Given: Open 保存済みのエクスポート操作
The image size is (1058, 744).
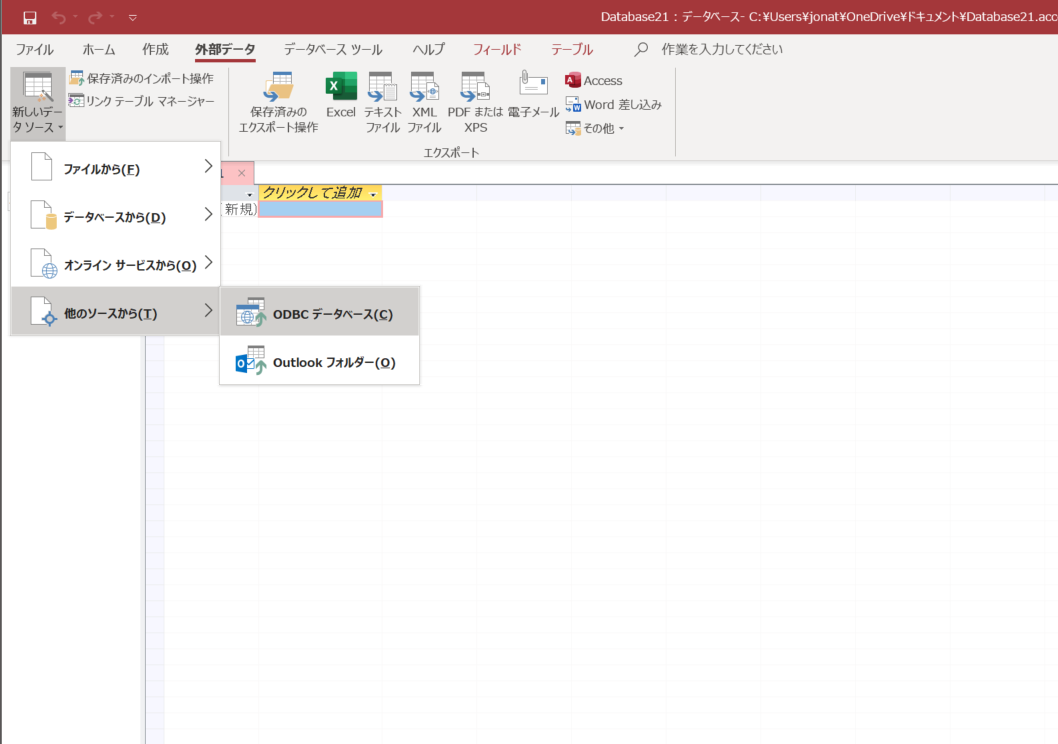Looking at the screenshot, I should 279,100.
